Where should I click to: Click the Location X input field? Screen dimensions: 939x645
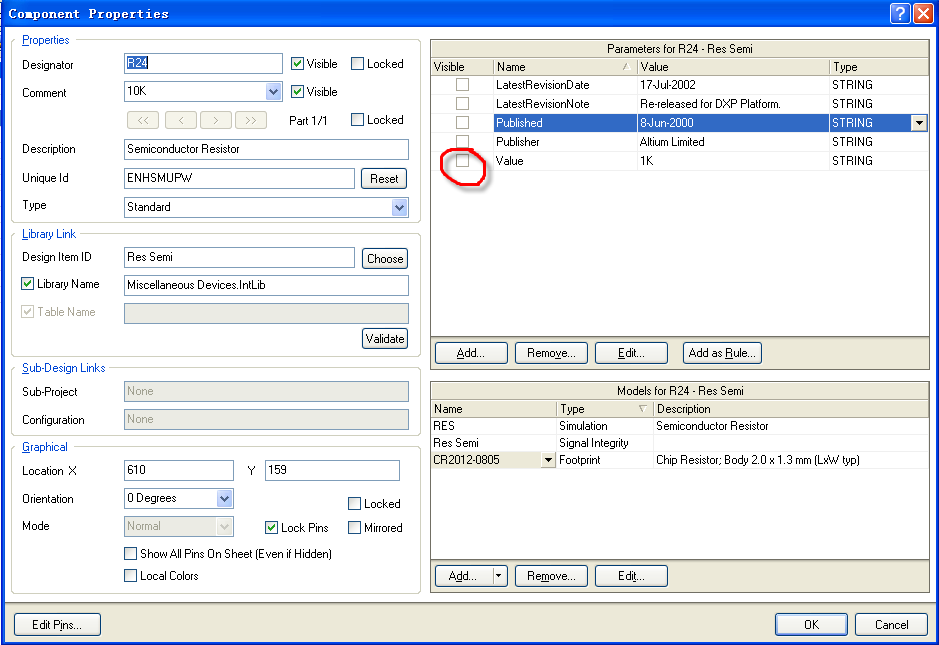pyautogui.click(x=179, y=470)
